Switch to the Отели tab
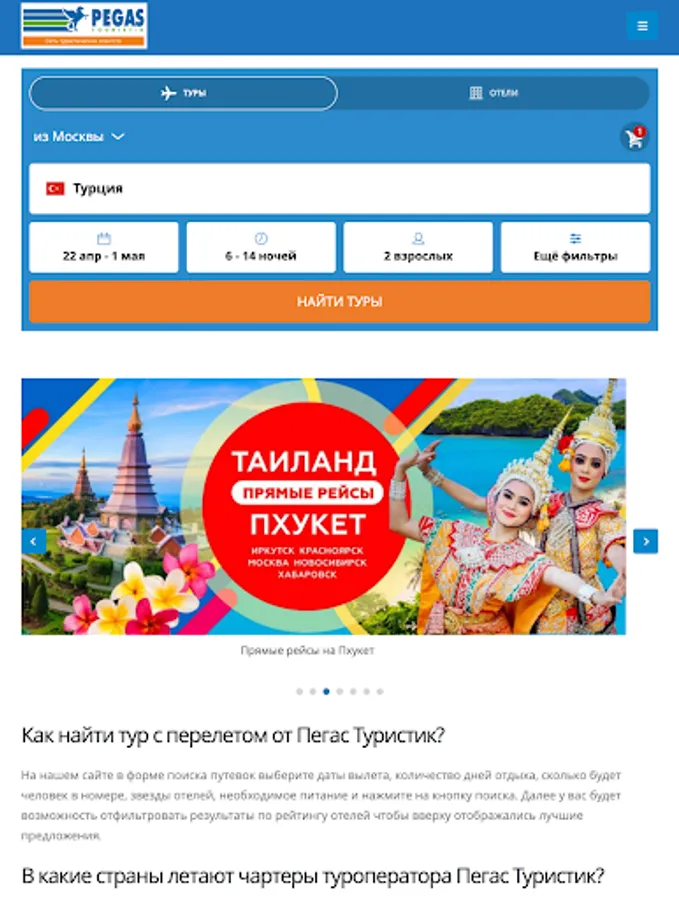679x900 pixels. (494, 93)
